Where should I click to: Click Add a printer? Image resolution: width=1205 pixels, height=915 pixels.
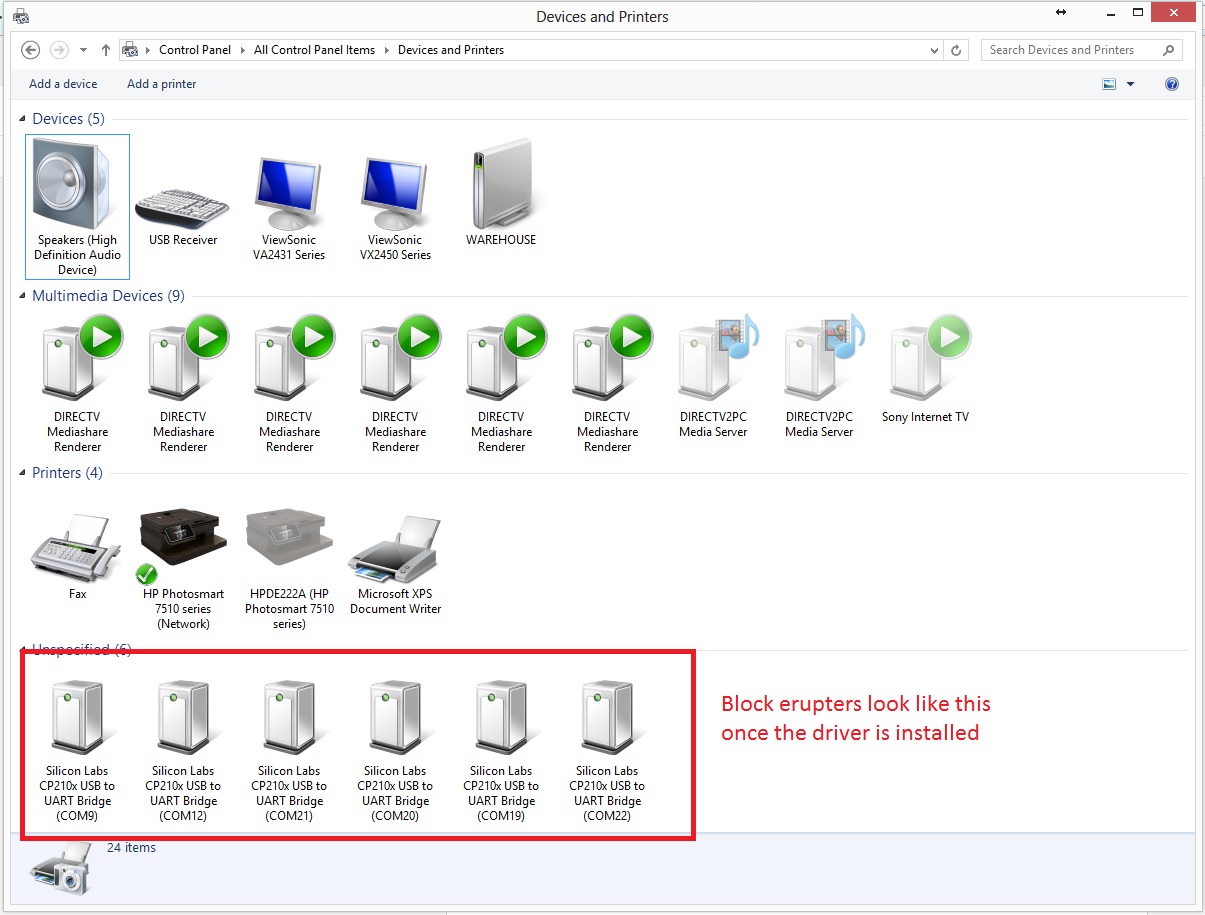click(x=162, y=84)
